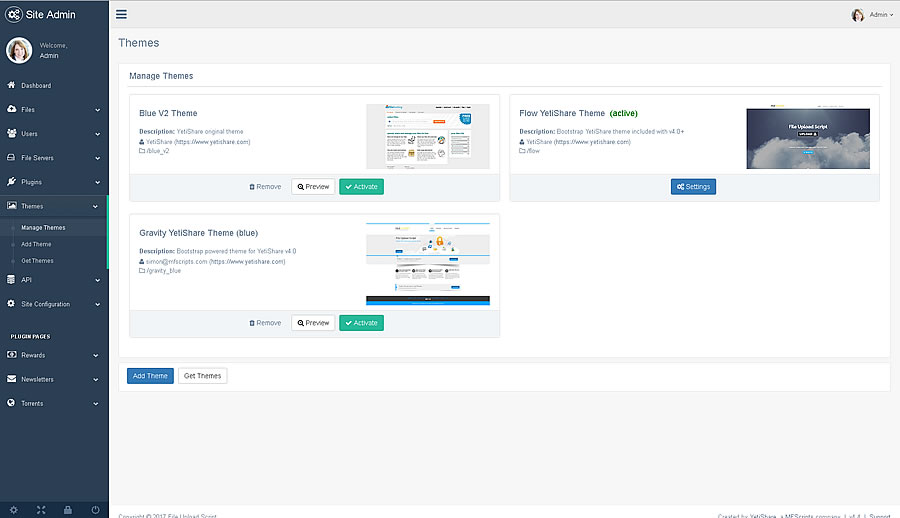Click the Support link in the footer
900x518 pixels.
(879, 516)
